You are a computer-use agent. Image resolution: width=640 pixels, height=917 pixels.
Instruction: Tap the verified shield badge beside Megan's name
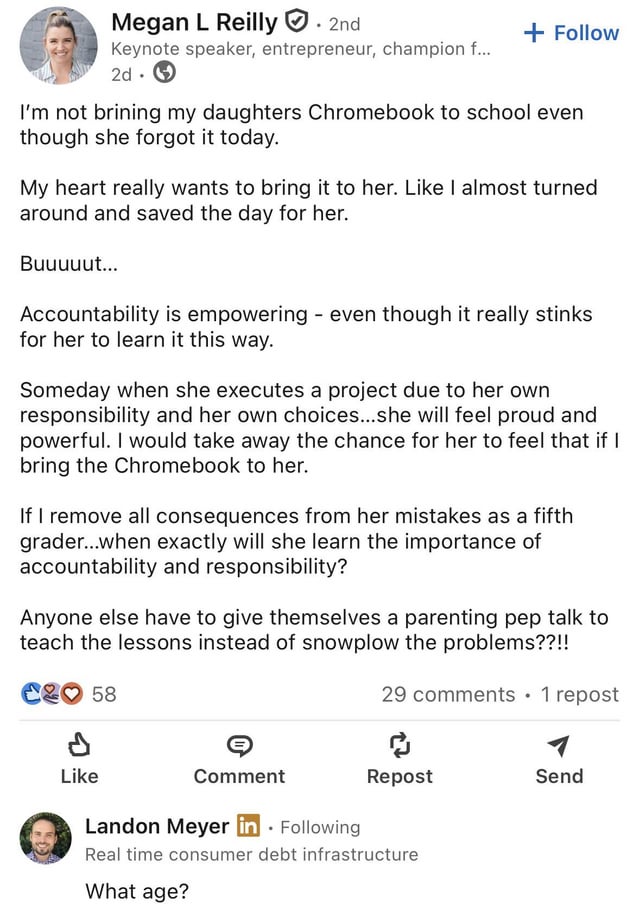pos(296,22)
